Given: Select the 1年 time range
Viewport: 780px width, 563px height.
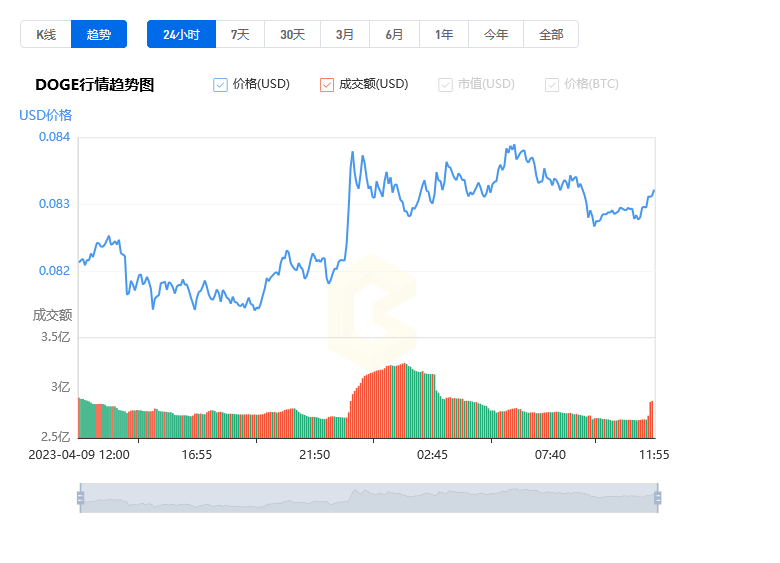Looking at the screenshot, I should tap(444, 34).
